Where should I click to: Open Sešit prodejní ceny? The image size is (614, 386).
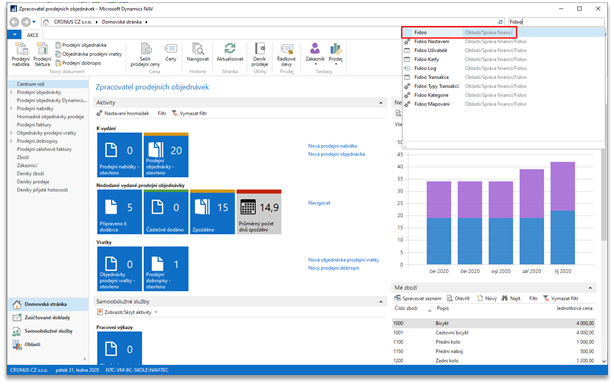pyautogui.click(x=145, y=54)
